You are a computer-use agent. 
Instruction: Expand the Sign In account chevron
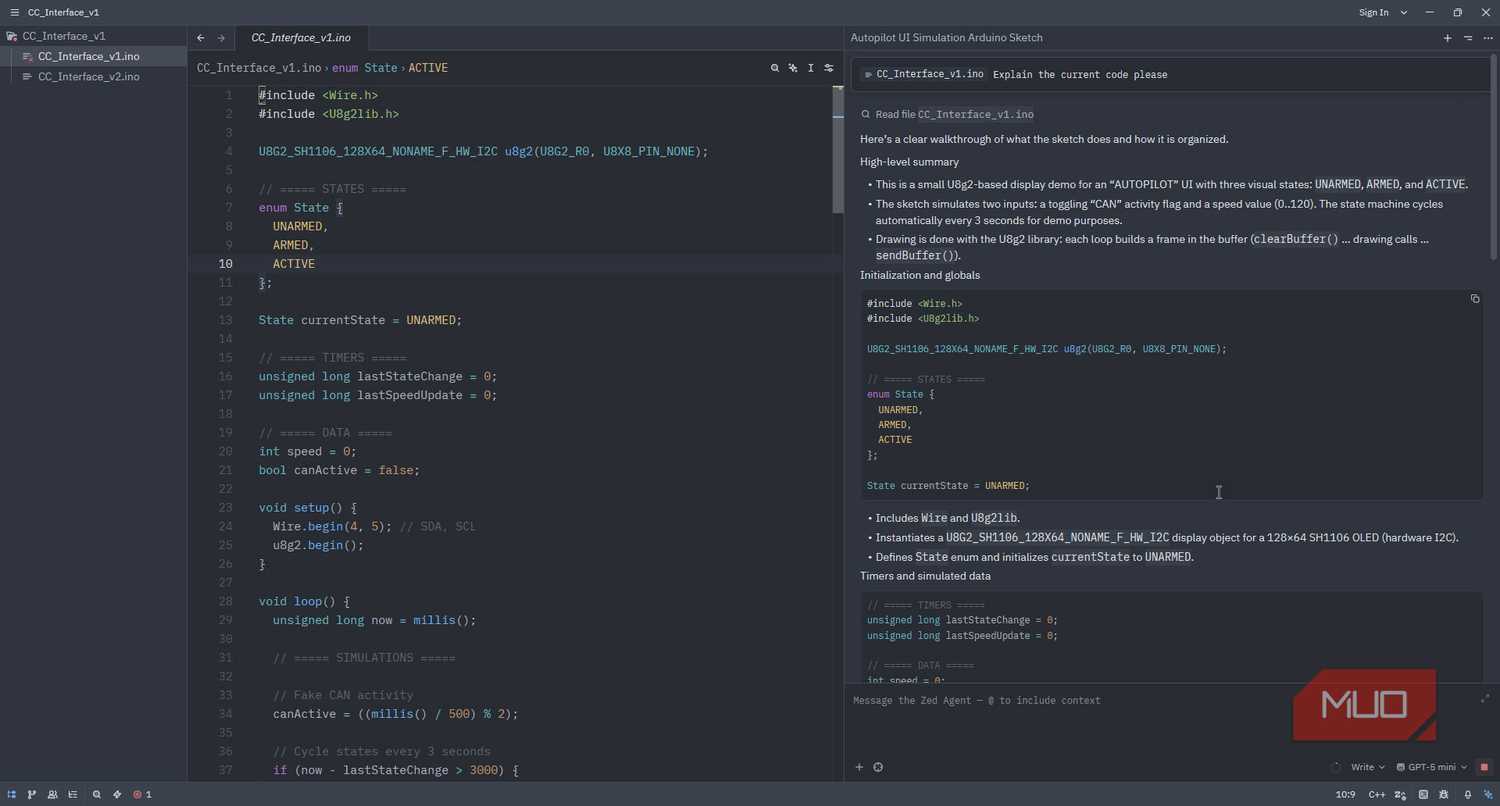click(x=1404, y=13)
